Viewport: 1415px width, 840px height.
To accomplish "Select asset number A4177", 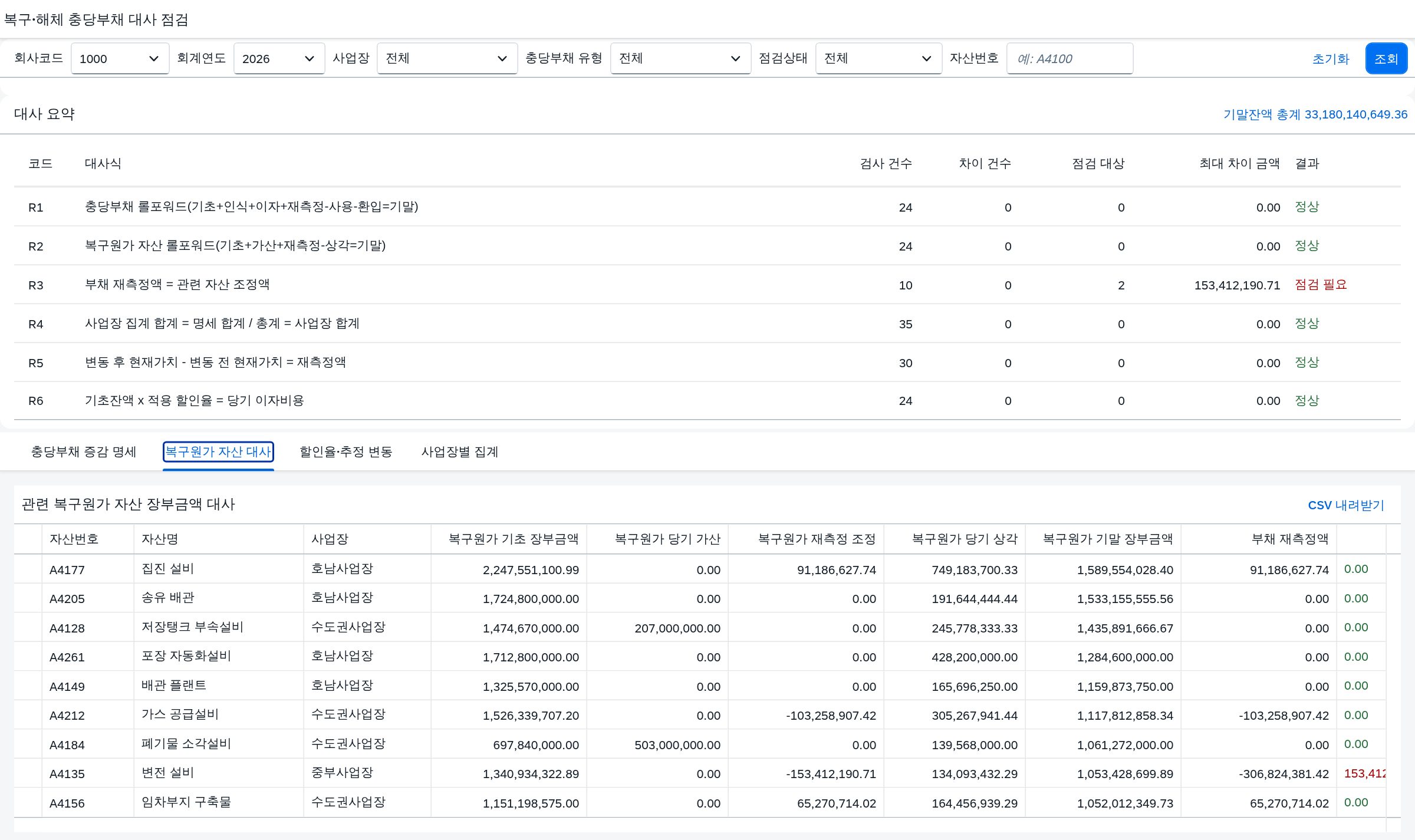I will (67, 570).
